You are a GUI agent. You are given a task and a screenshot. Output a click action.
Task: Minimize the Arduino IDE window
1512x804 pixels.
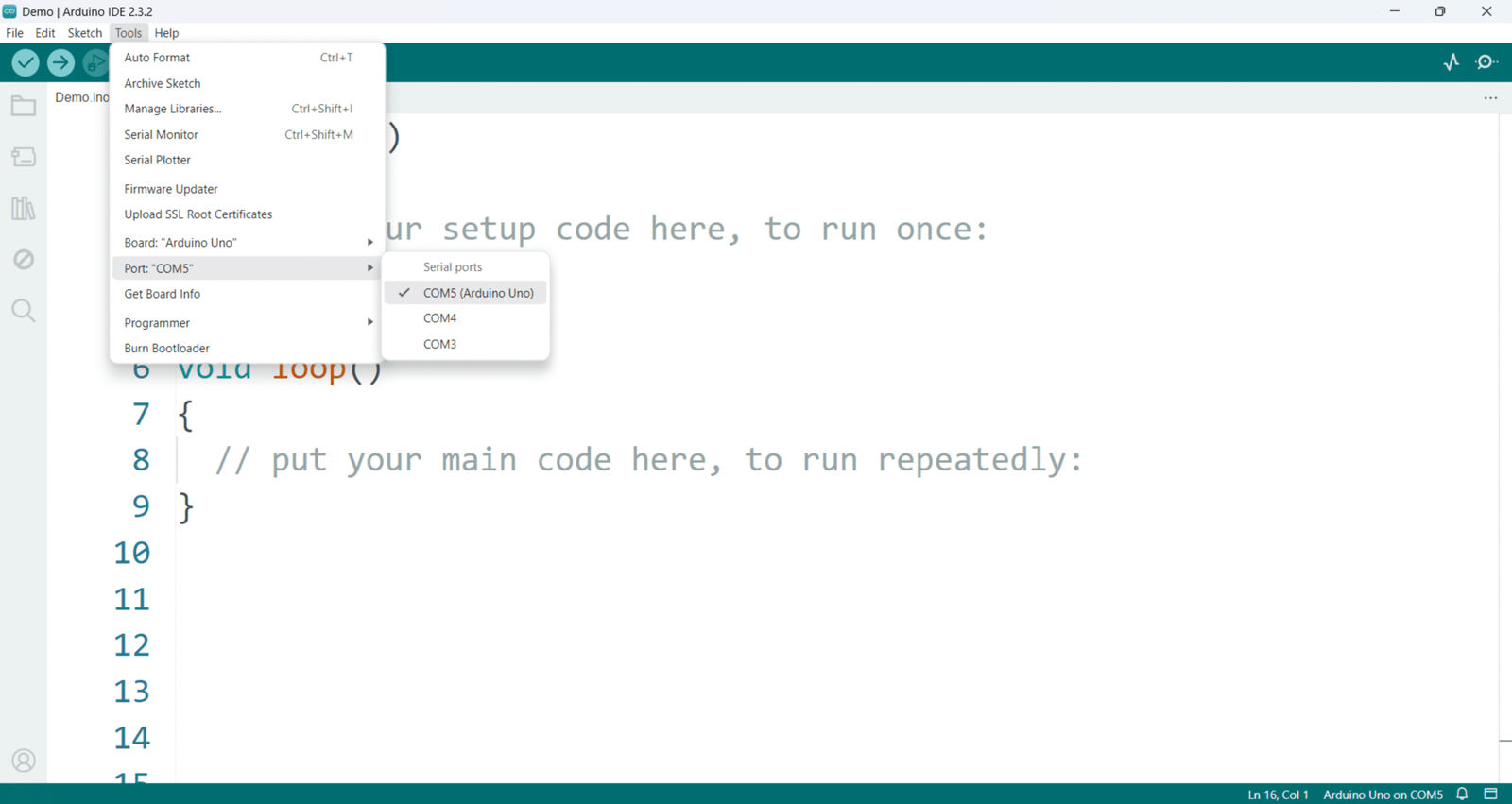(1394, 11)
